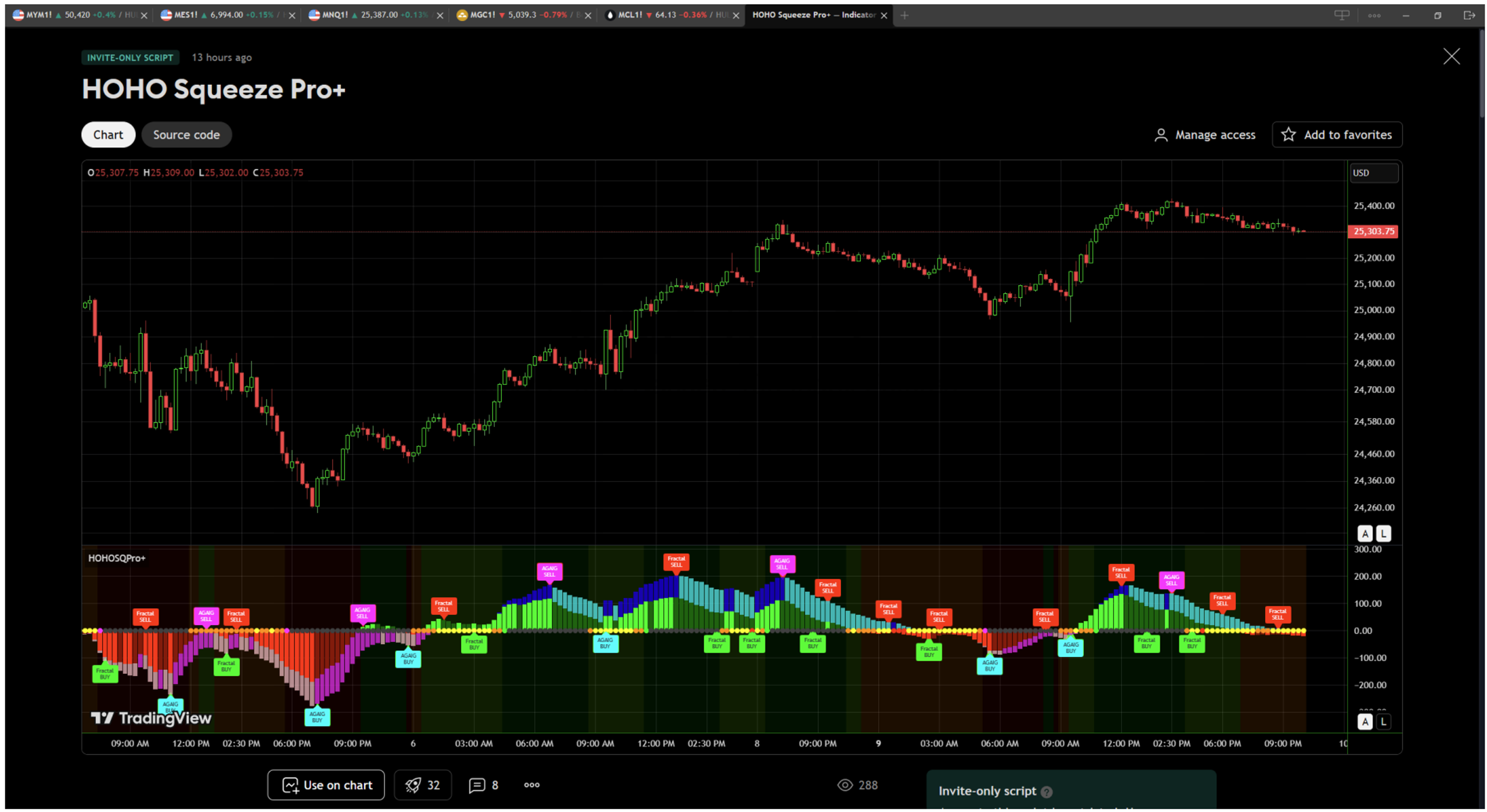Select the Chart view pill
The height and width of the screenshot is (812, 1487).
108,135
